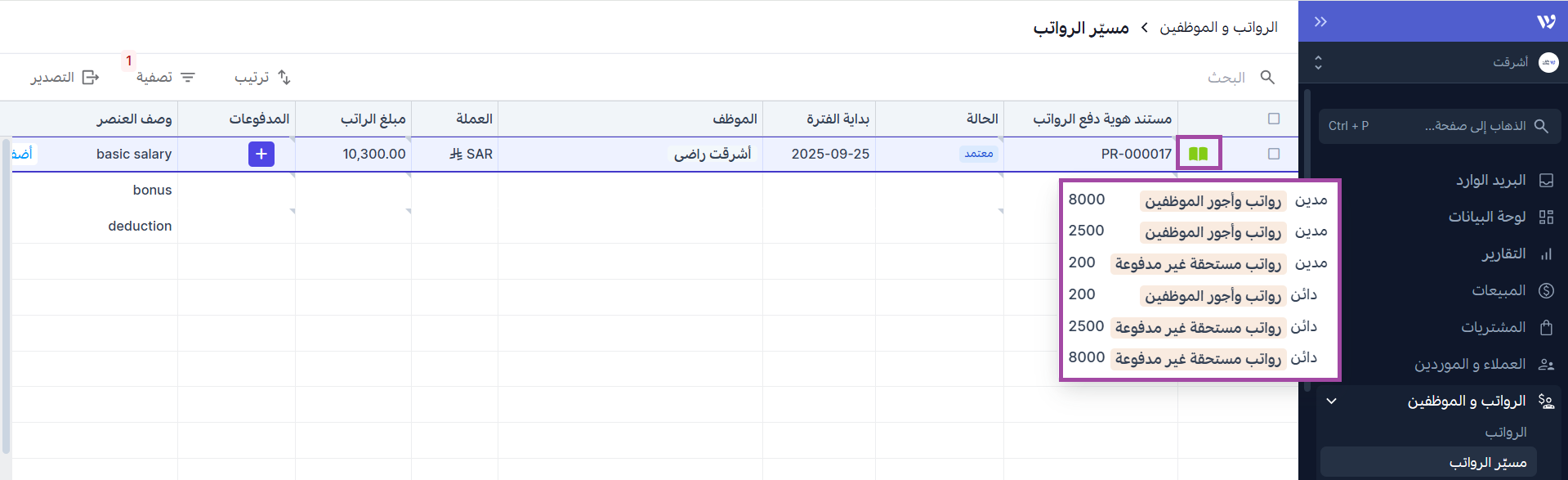Open the company switcher up-down arrows

[x=1318, y=62]
